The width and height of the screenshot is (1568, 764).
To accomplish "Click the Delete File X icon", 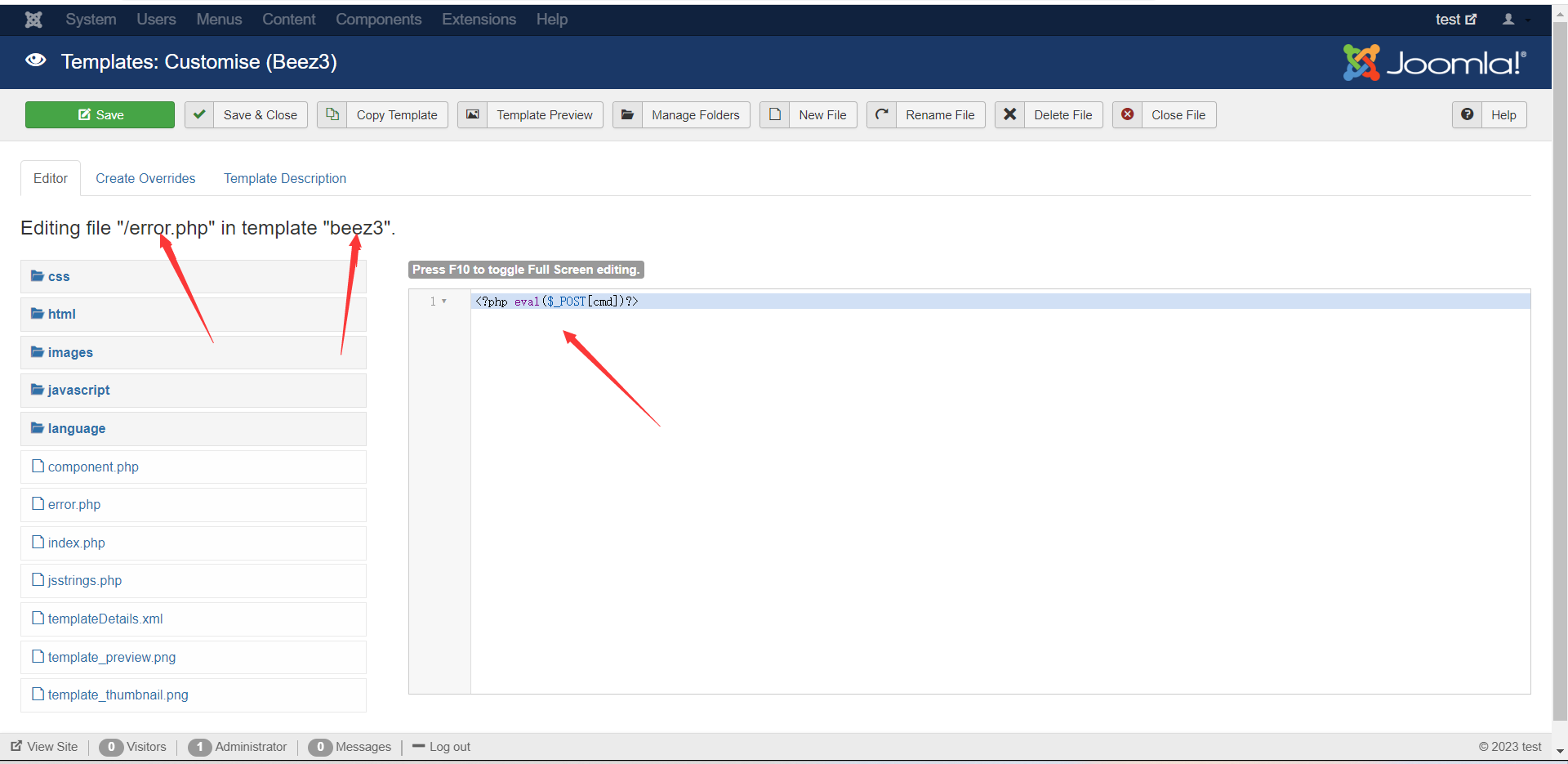I will 1010,115.
